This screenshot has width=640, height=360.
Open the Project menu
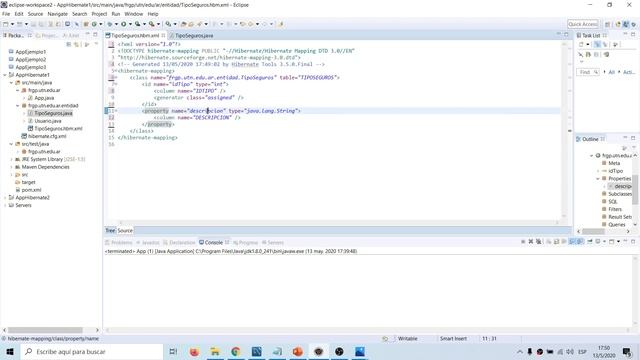coord(99,14)
